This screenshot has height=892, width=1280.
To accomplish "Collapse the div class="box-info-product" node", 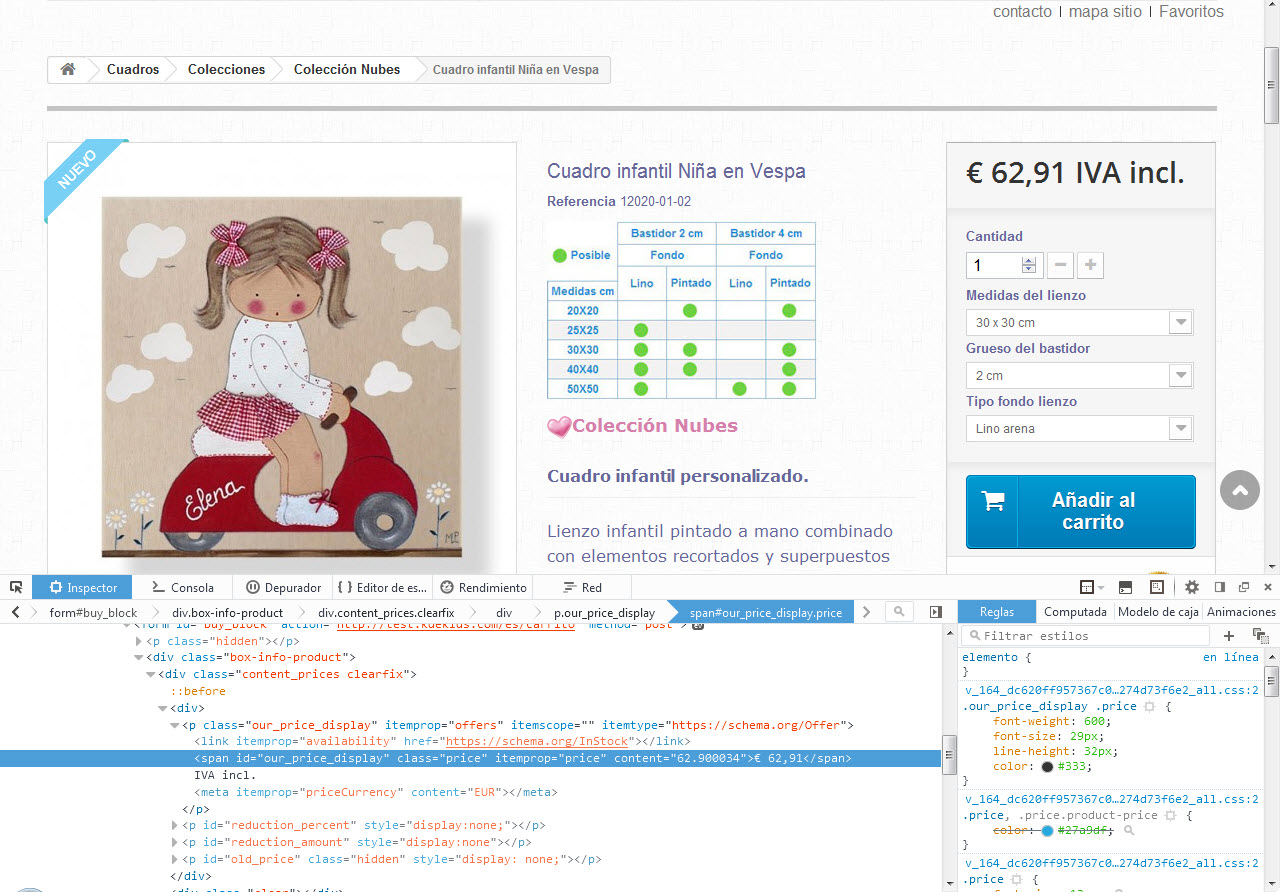I will 139,658.
